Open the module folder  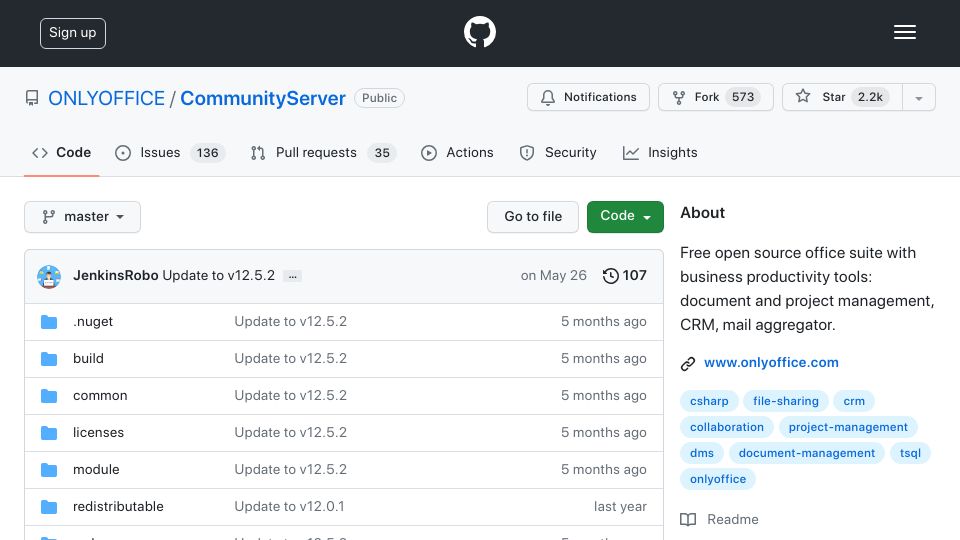tap(96, 470)
